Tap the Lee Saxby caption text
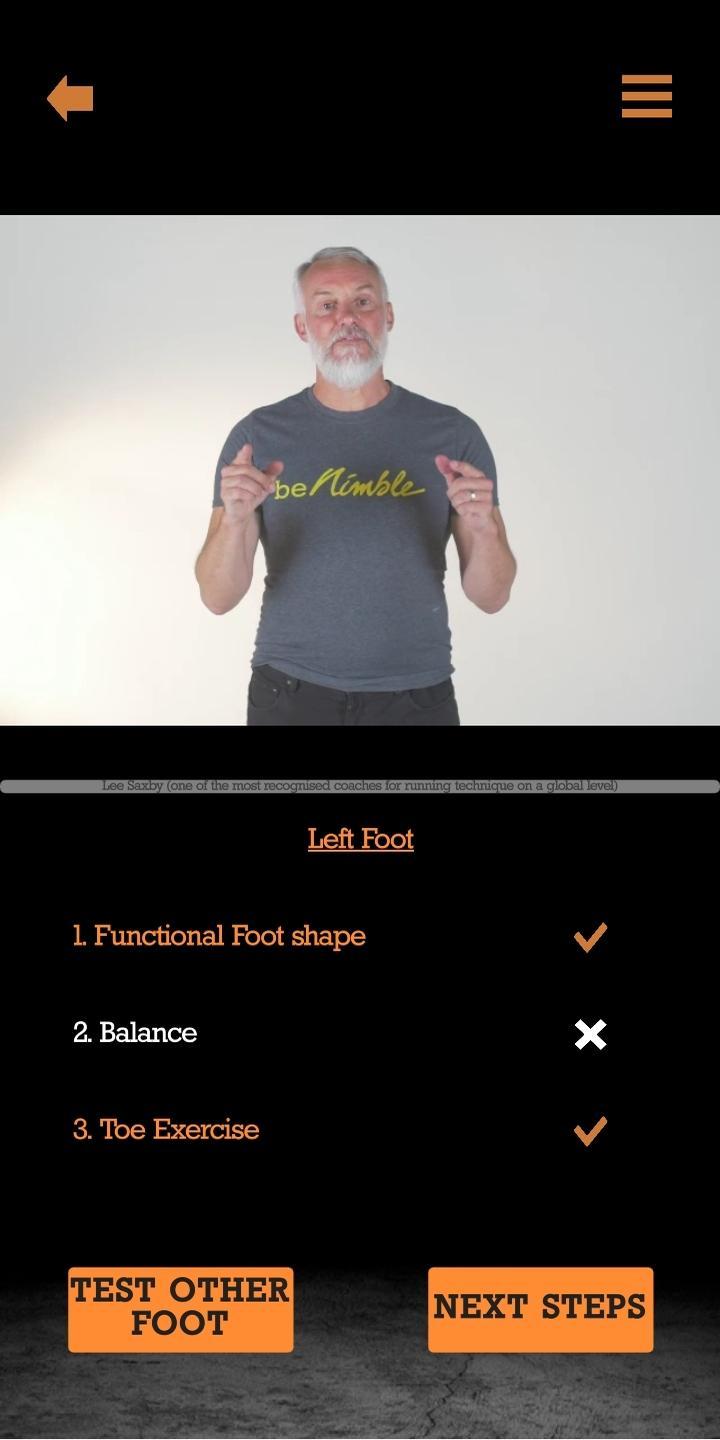 pyautogui.click(x=360, y=786)
